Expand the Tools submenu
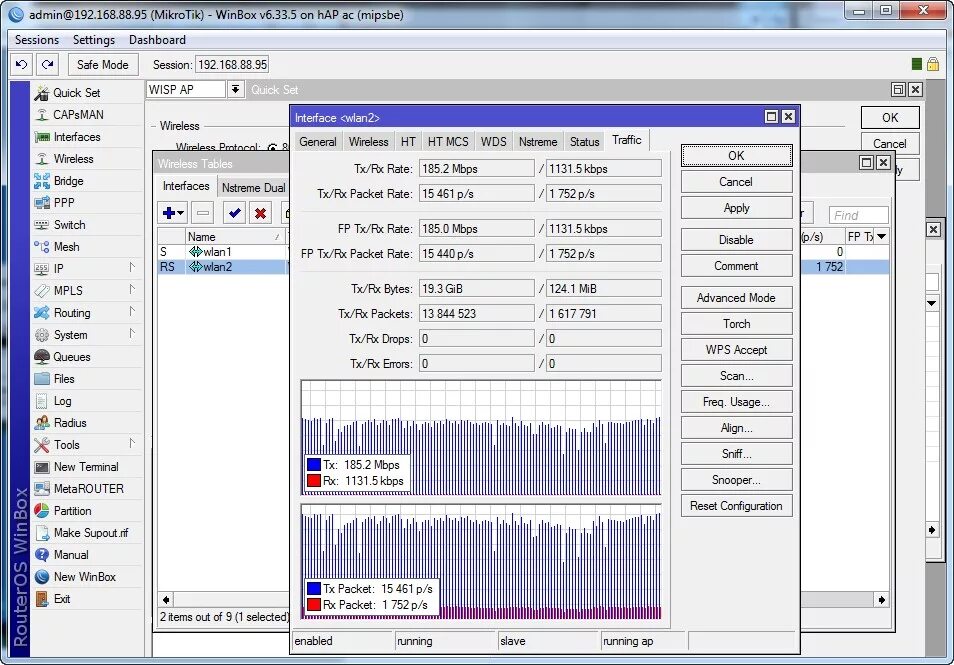Screen dimensions: 954x665 point(132,444)
